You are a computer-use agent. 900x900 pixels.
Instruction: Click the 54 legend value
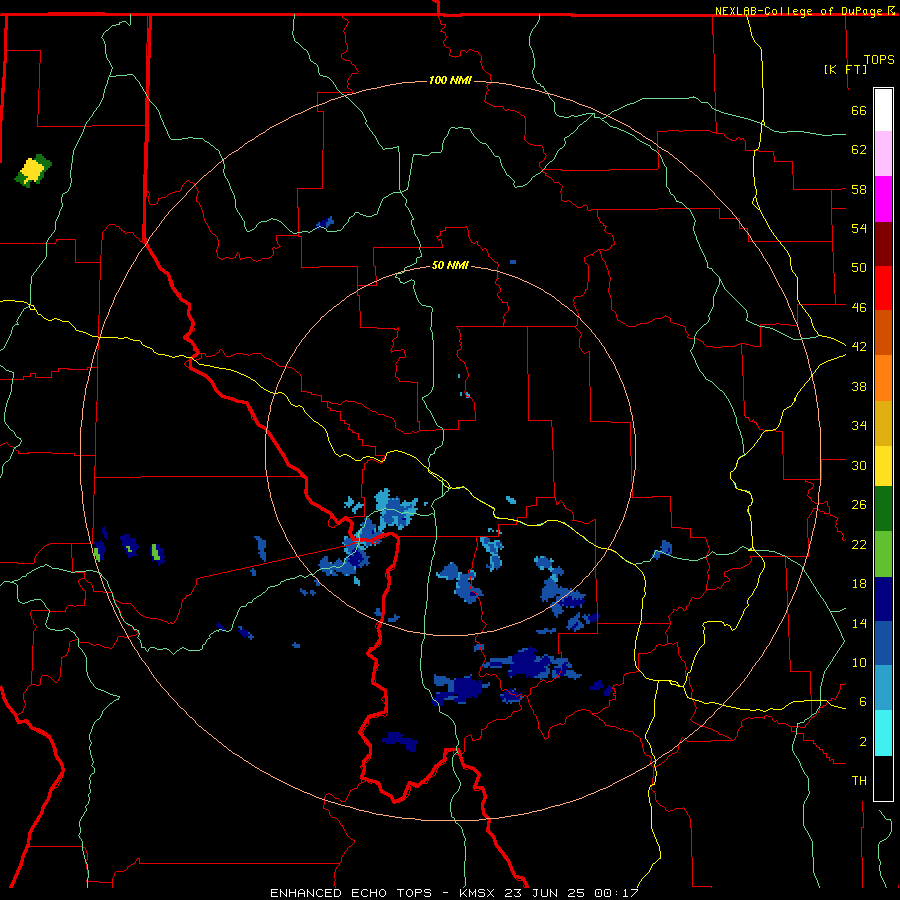(859, 228)
